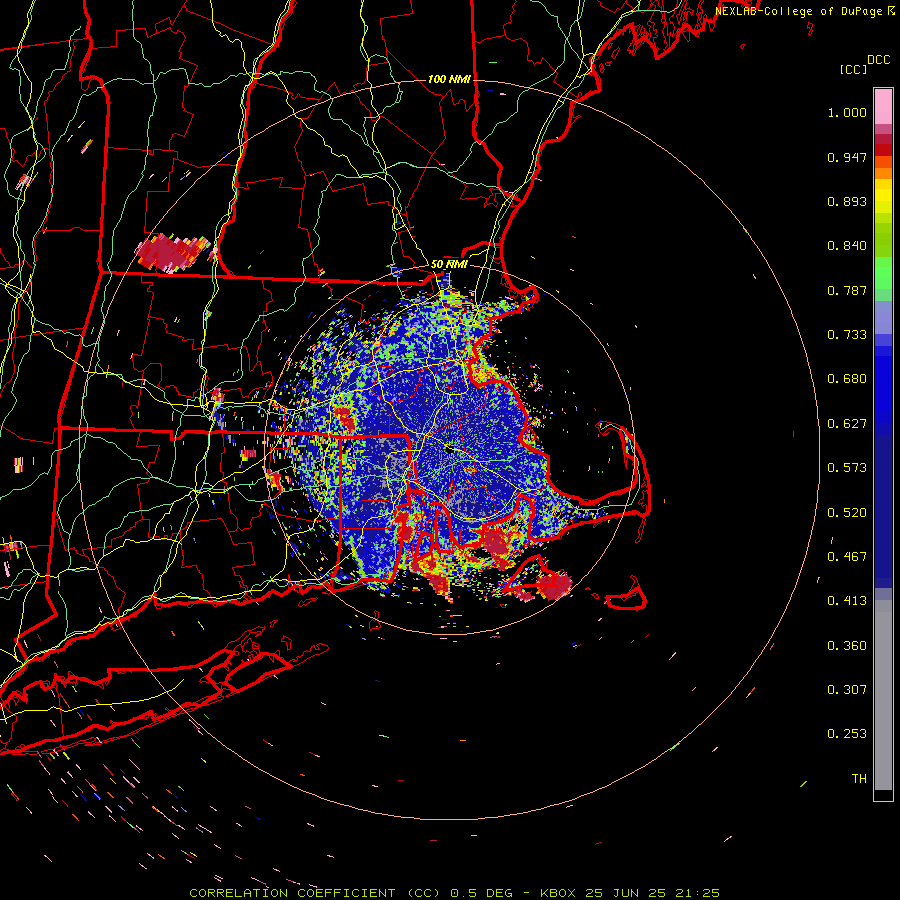Click the 0.840 color scale value
The height and width of the screenshot is (900, 900).
click(847, 246)
